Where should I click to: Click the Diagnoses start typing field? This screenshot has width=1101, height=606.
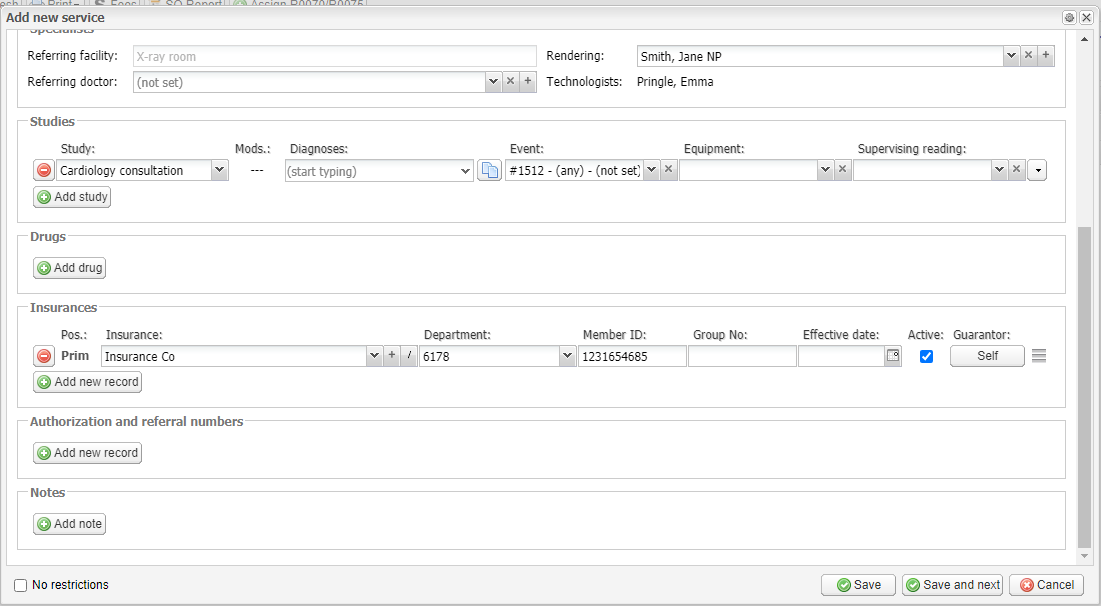click(x=371, y=171)
